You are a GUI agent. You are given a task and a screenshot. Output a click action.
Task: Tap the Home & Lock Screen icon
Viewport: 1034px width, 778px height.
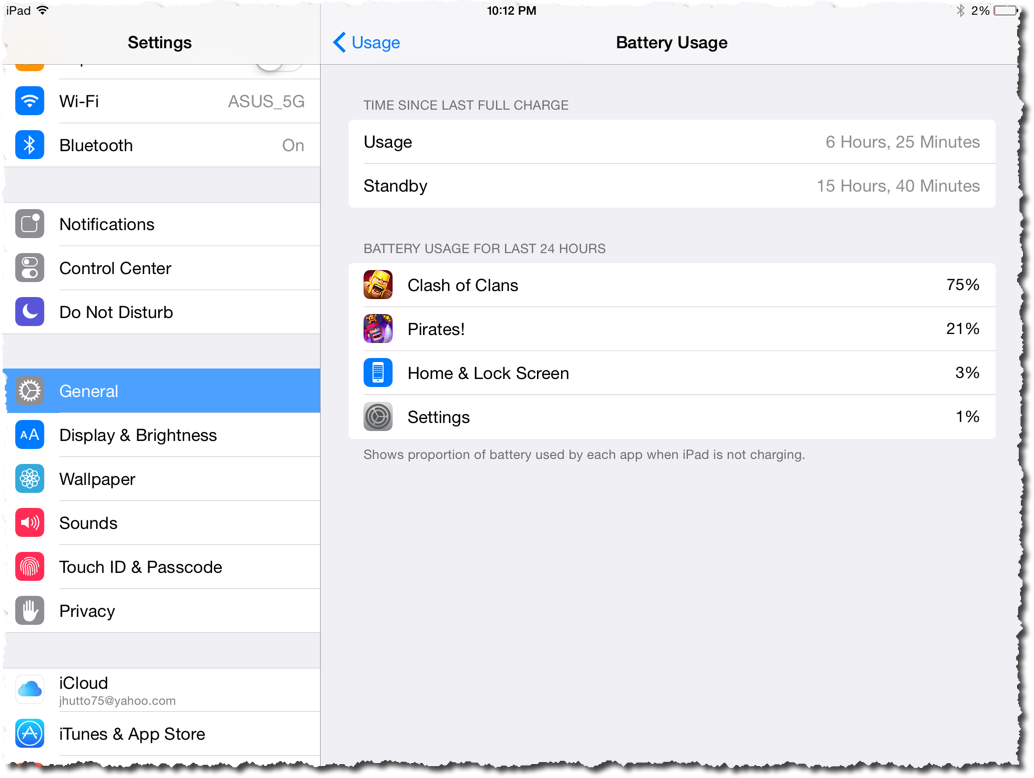pos(378,373)
